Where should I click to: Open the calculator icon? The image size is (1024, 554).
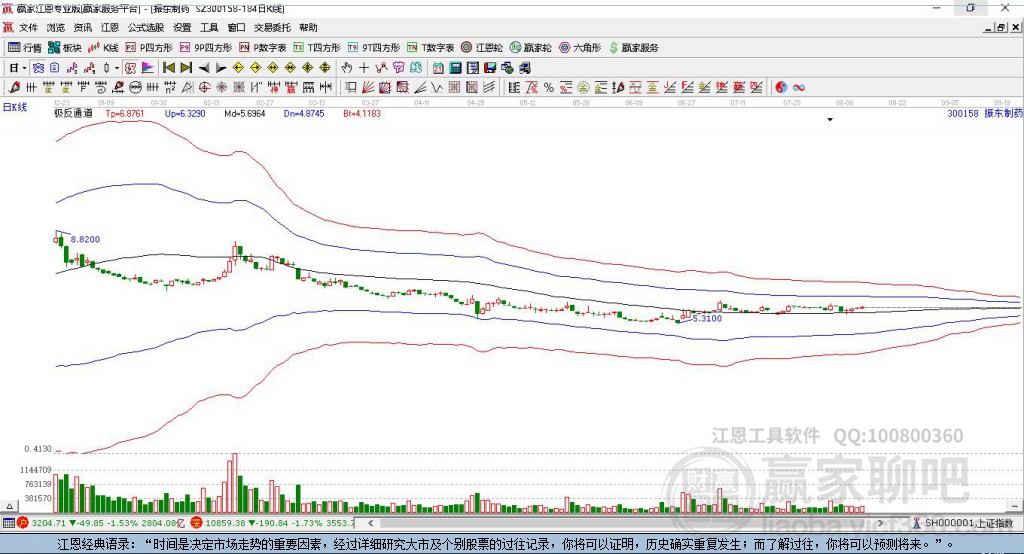coord(455,68)
